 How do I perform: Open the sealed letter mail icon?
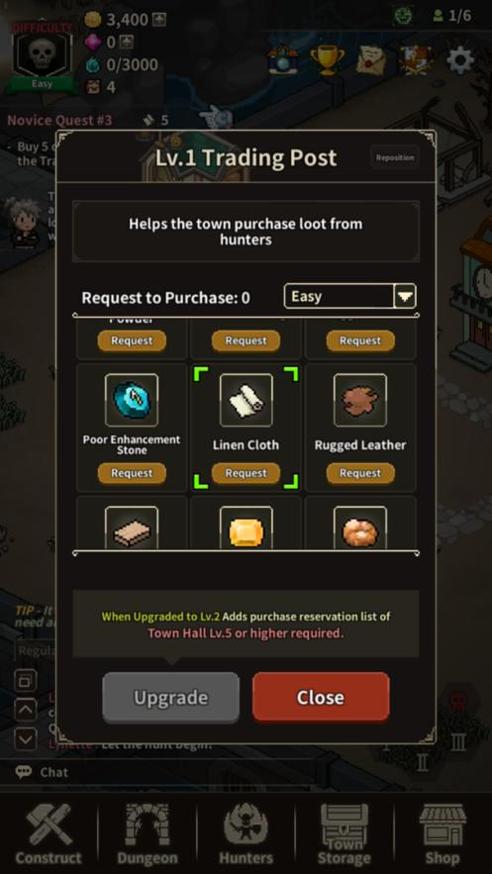tap(371, 59)
